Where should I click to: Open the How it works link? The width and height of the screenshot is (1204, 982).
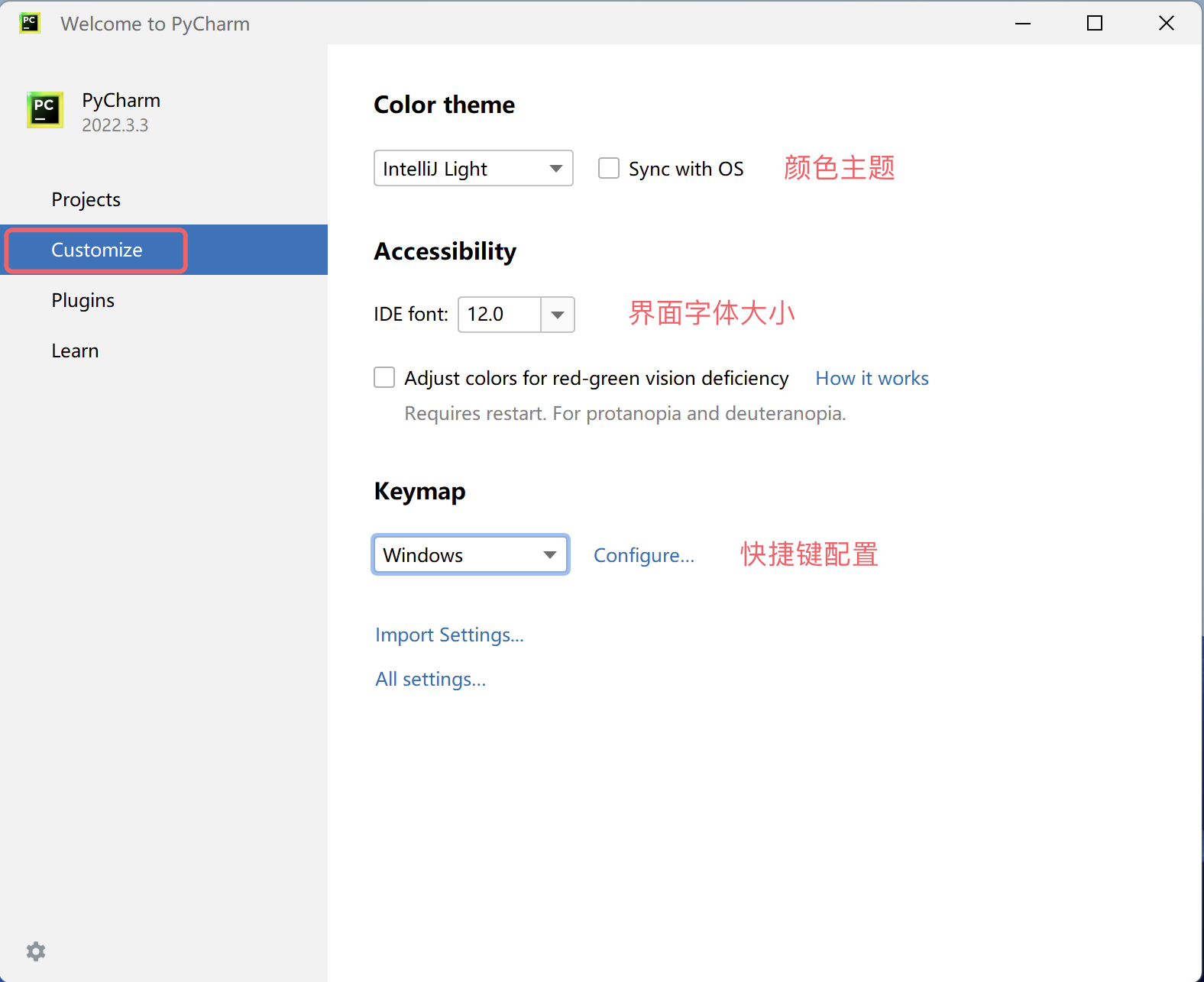[872, 378]
